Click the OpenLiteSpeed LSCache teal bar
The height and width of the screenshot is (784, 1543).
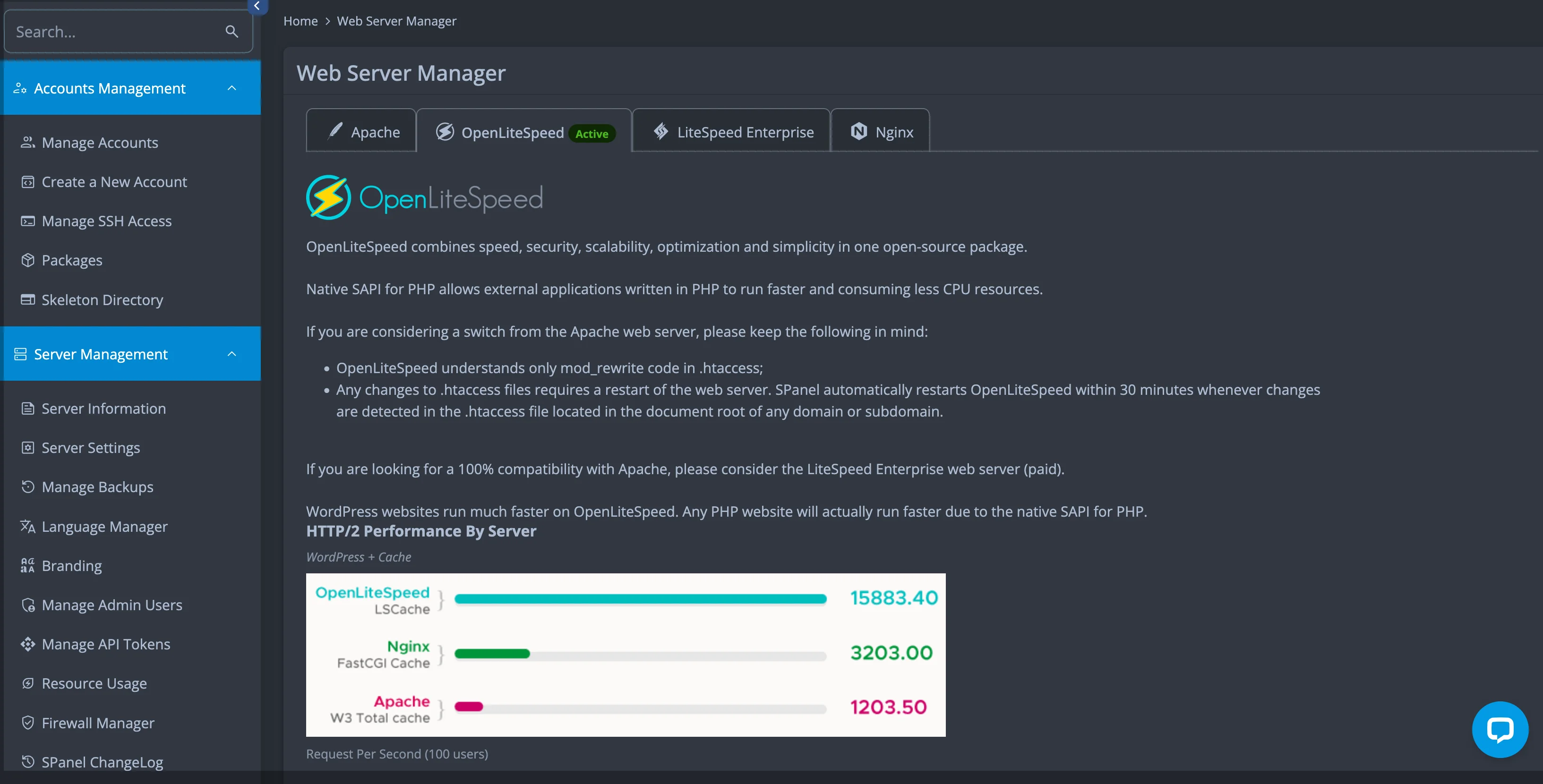coord(640,598)
